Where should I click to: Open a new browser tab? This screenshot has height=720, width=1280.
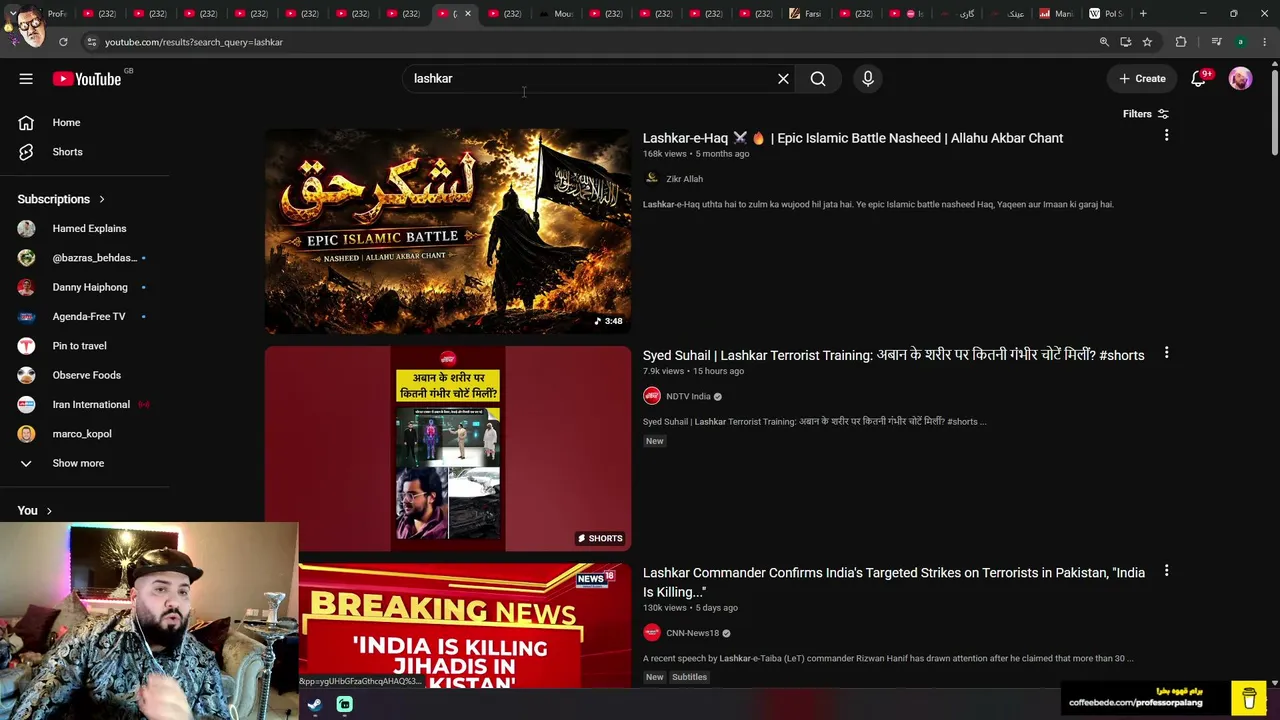coord(1143,14)
